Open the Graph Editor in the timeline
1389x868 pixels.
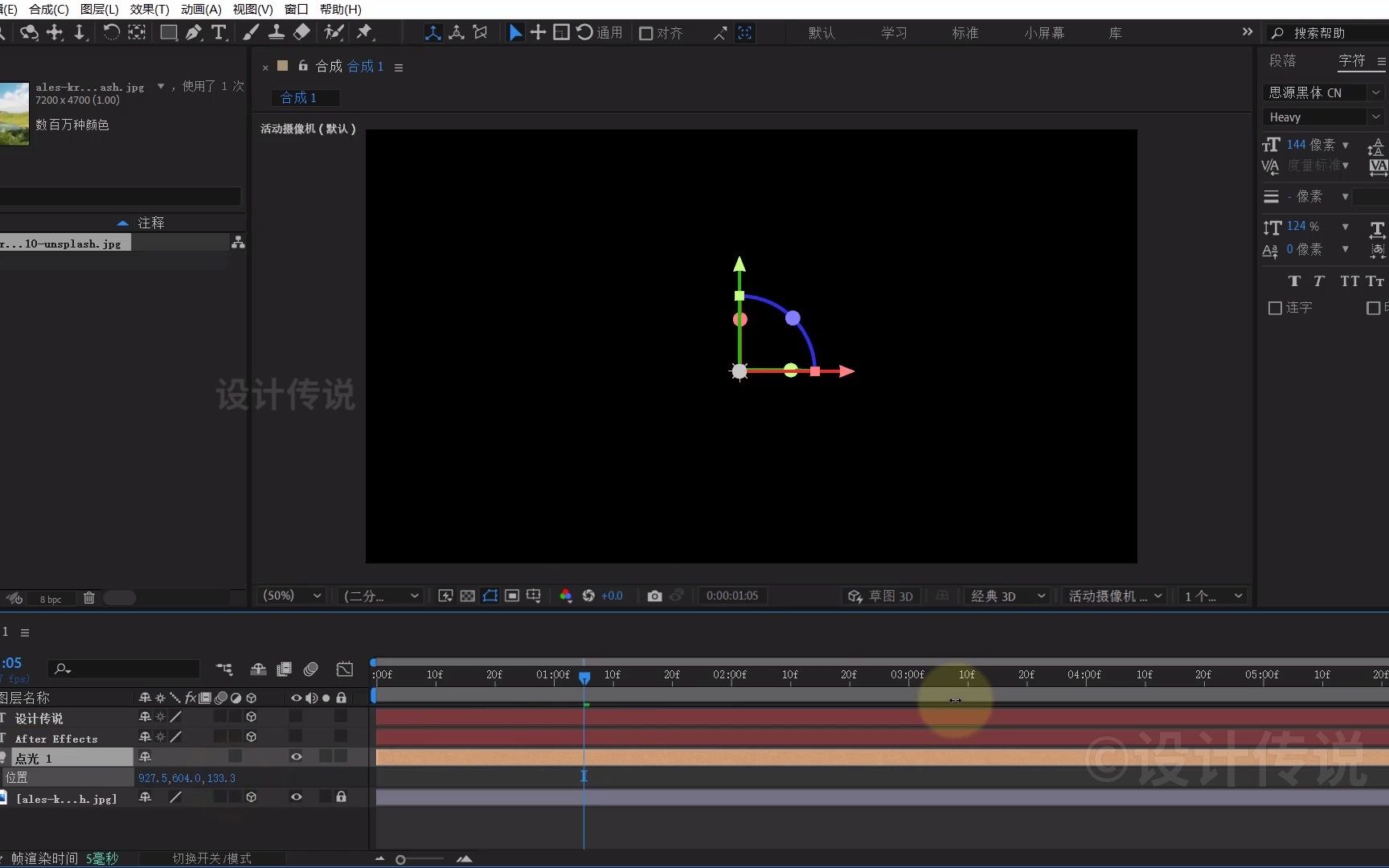(x=344, y=669)
